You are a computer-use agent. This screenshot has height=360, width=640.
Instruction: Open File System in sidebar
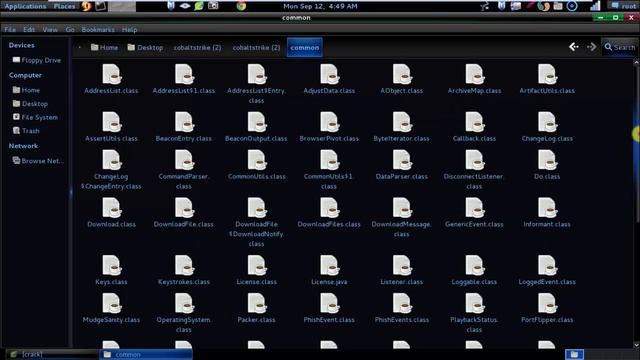pos(36,117)
